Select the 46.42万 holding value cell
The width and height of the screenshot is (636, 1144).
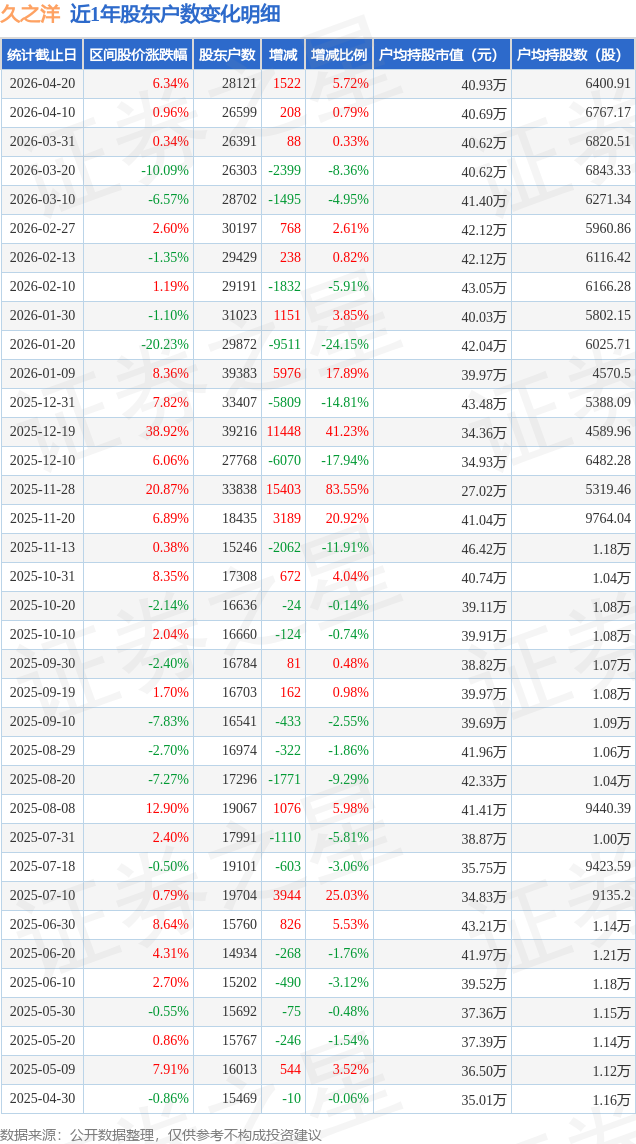pyautogui.click(x=484, y=549)
